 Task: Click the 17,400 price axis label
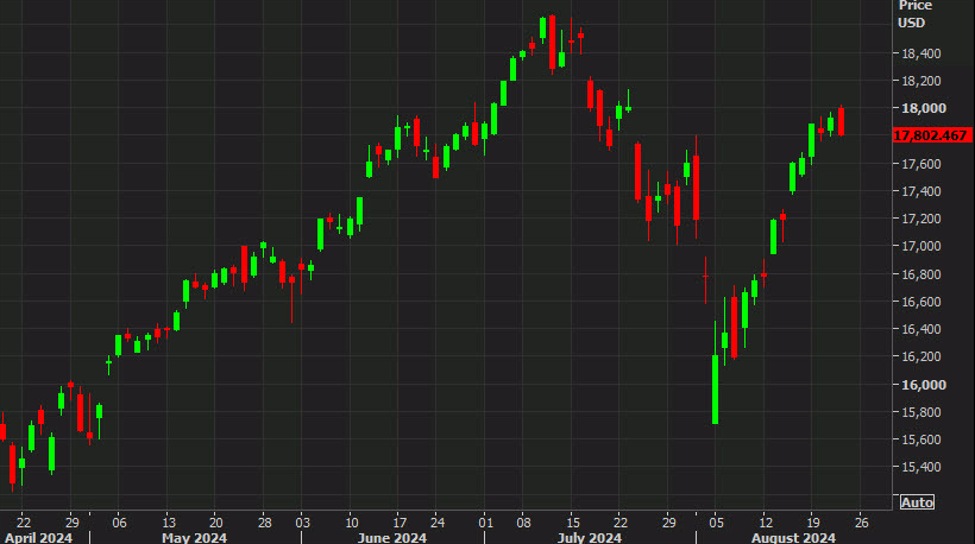tap(921, 191)
